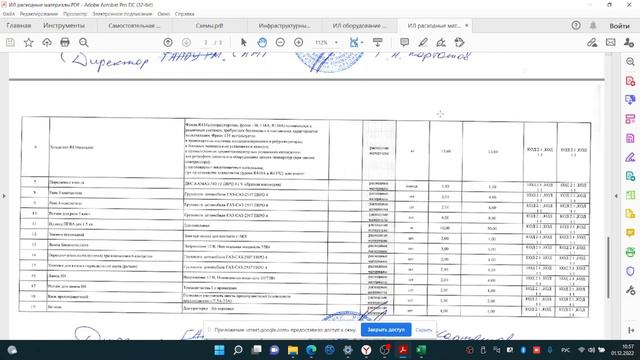Select the highlight pen tool
This screenshot has height=360, width=640.
(423, 42)
